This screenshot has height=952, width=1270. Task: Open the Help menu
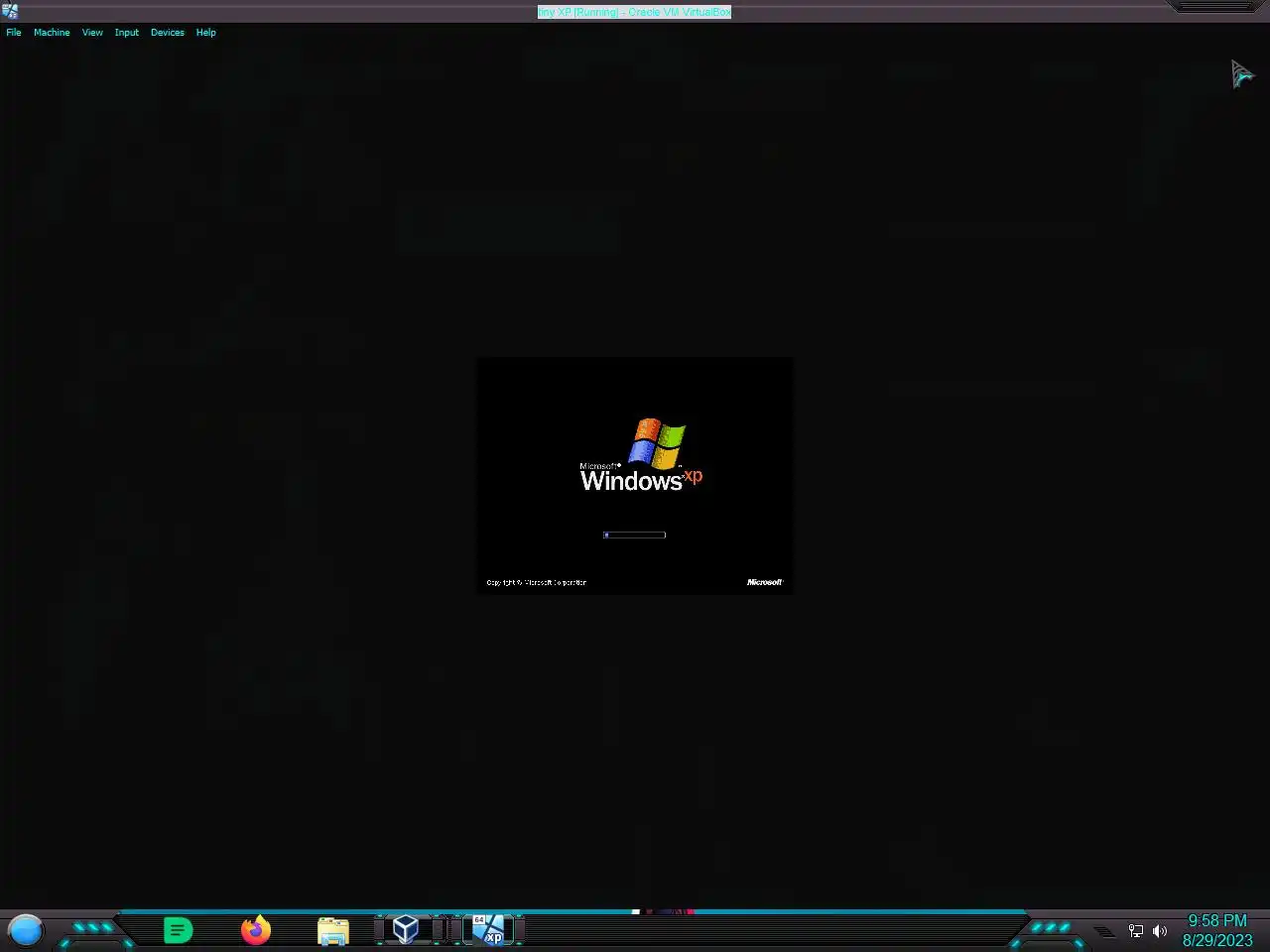click(205, 33)
